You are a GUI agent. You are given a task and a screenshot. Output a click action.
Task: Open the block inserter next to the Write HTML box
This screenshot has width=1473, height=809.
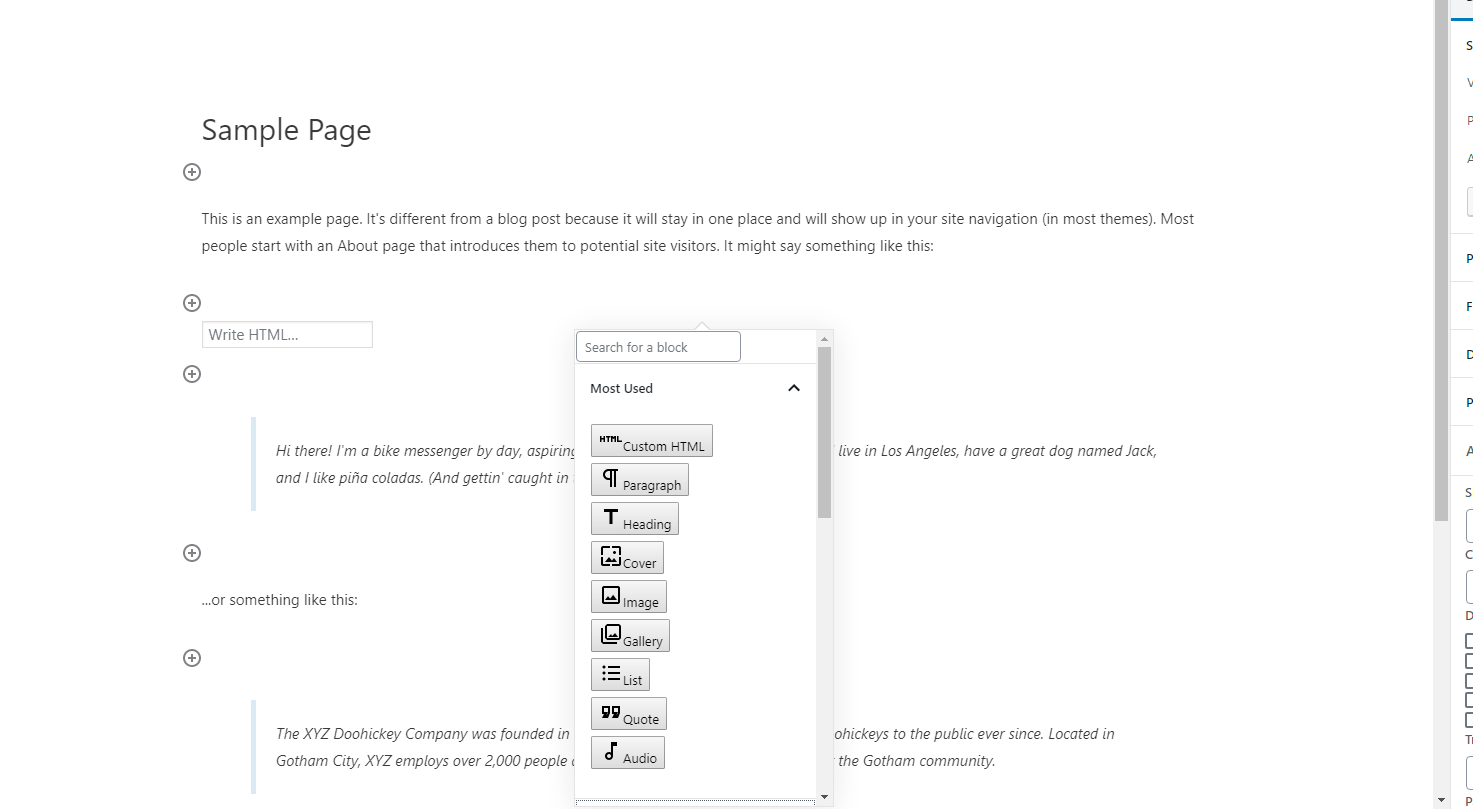click(x=191, y=302)
